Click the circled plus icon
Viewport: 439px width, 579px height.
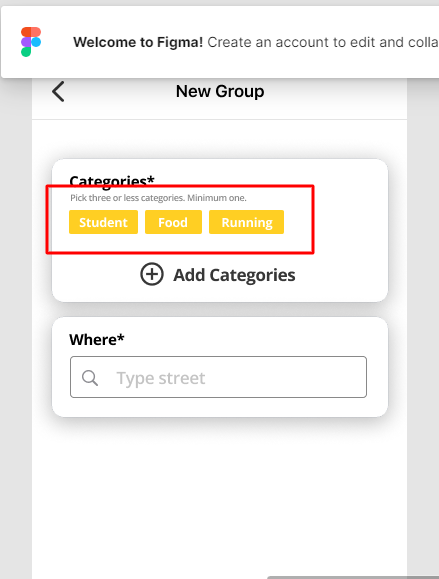[x=152, y=274]
